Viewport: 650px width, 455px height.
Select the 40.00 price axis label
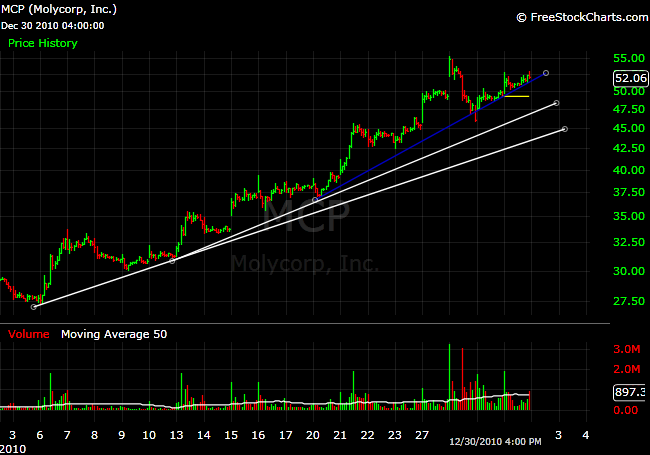pyautogui.click(x=629, y=170)
